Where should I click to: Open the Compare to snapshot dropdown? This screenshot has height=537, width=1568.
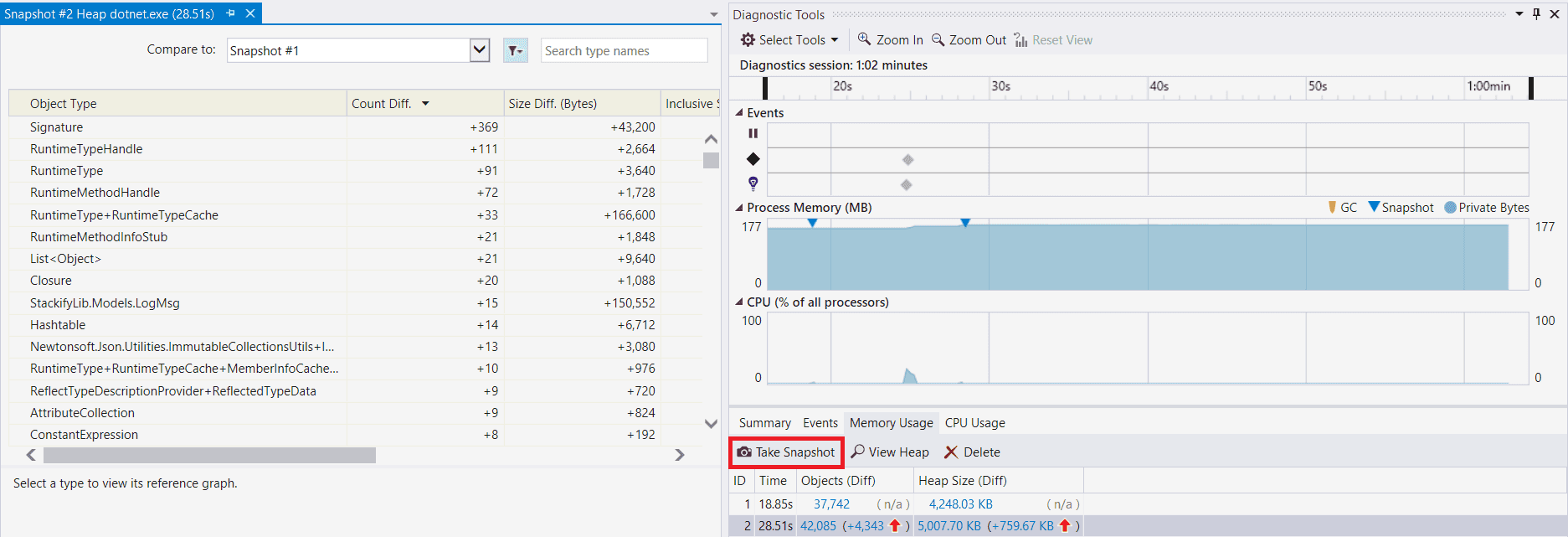[x=479, y=50]
